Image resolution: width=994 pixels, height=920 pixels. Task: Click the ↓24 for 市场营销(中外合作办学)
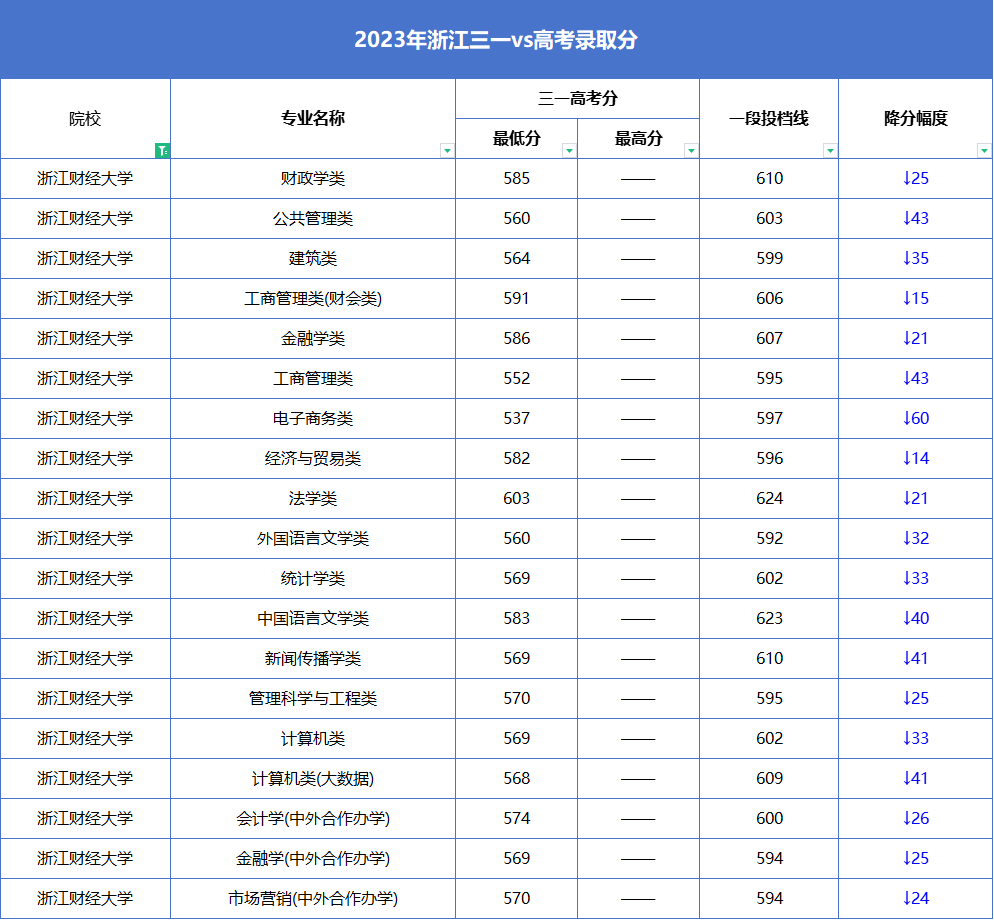pyautogui.click(x=915, y=898)
